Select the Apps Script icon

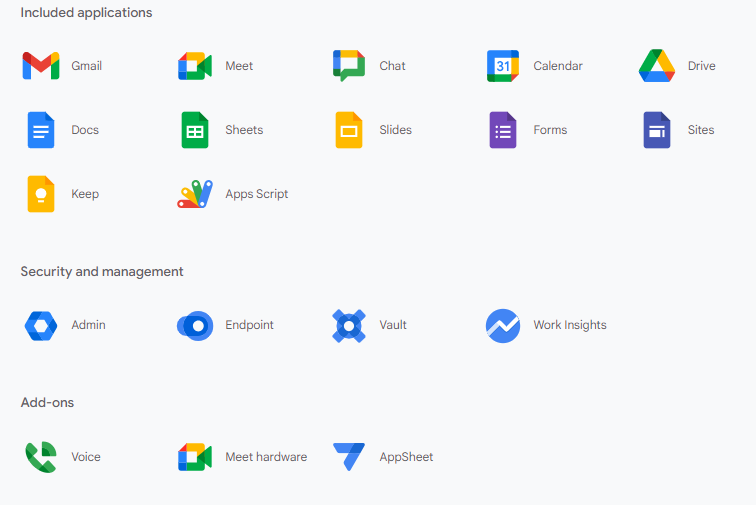click(195, 194)
